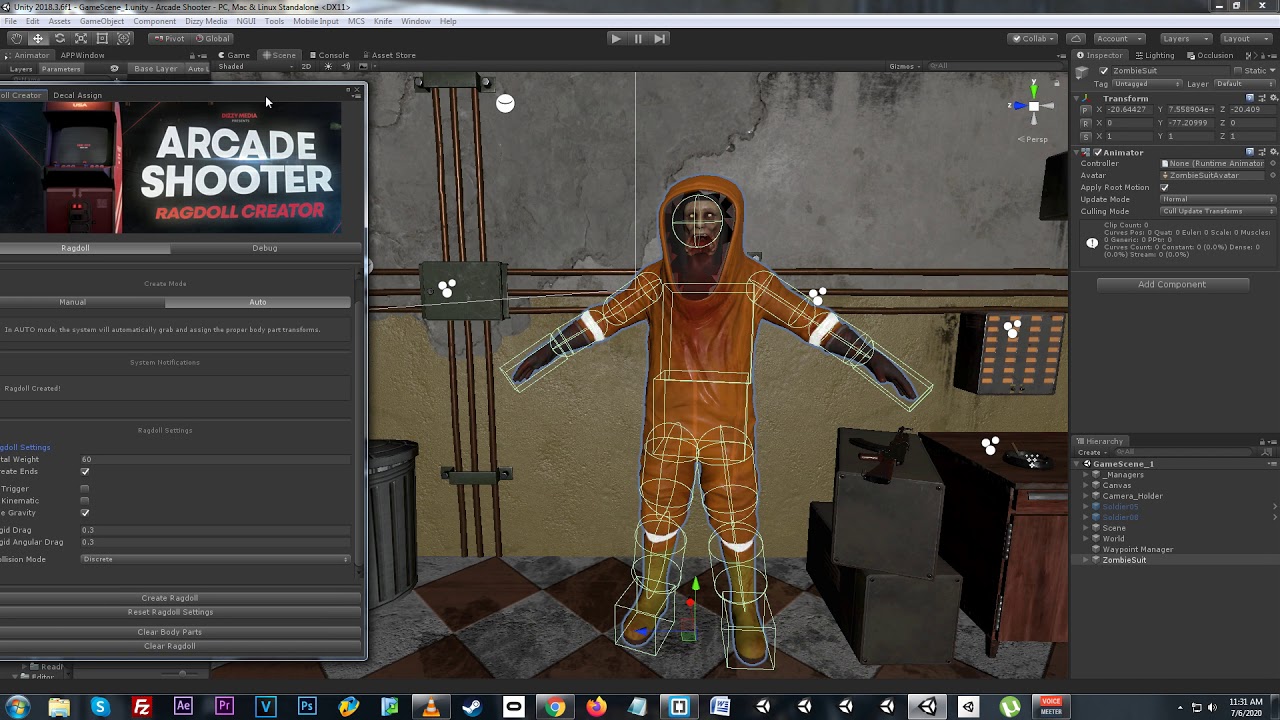Open Collision Mode Discrete dropdown
Image resolution: width=1280 pixels, height=720 pixels.
coord(215,559)
